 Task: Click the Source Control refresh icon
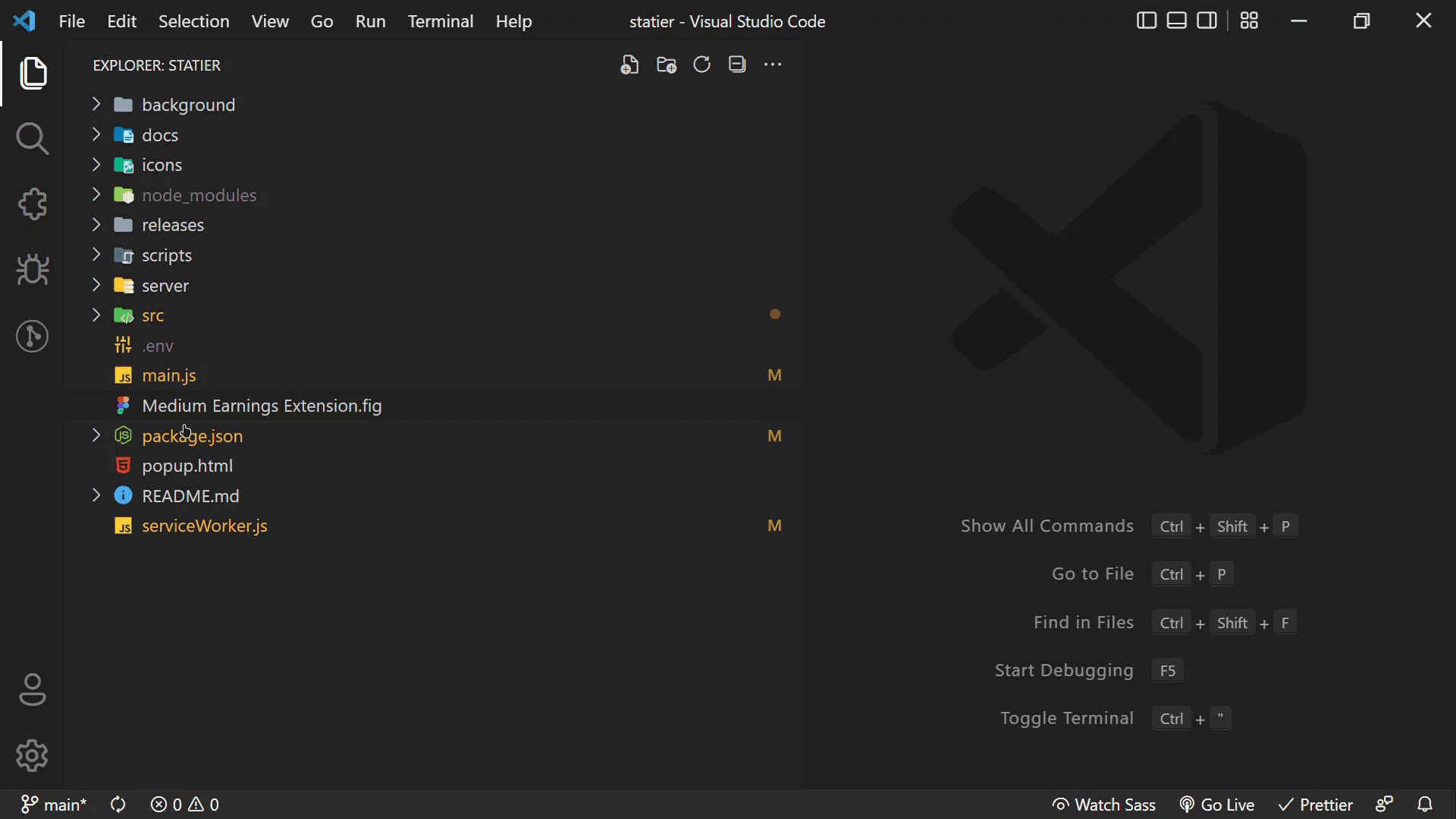click(x=701, y=64)
